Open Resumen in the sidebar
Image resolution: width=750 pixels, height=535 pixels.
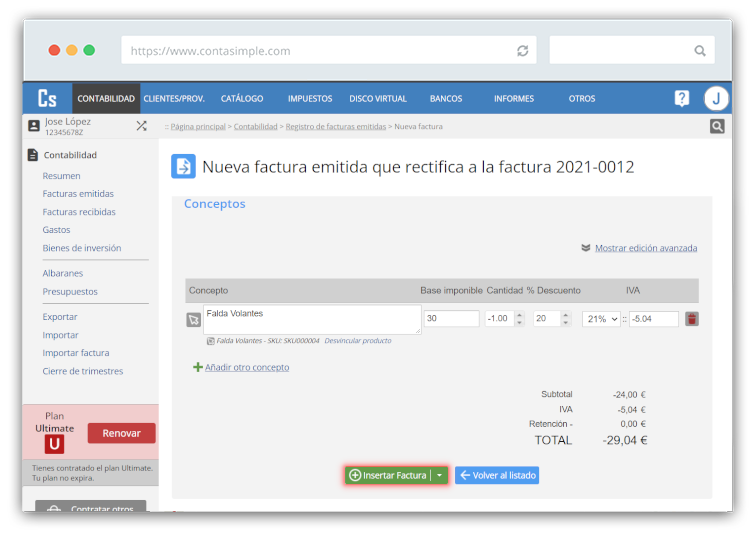point(61,176)
